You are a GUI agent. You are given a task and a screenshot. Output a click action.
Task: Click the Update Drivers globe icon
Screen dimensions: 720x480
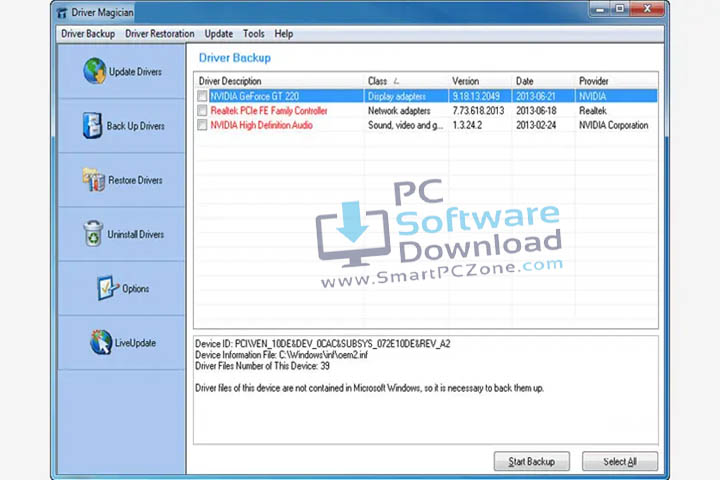pos(95,71)
